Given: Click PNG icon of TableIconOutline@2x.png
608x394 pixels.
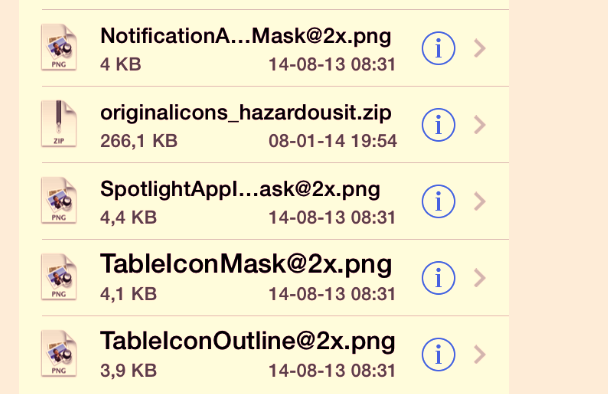Looking at the screenshot, I should pos(59,353).
